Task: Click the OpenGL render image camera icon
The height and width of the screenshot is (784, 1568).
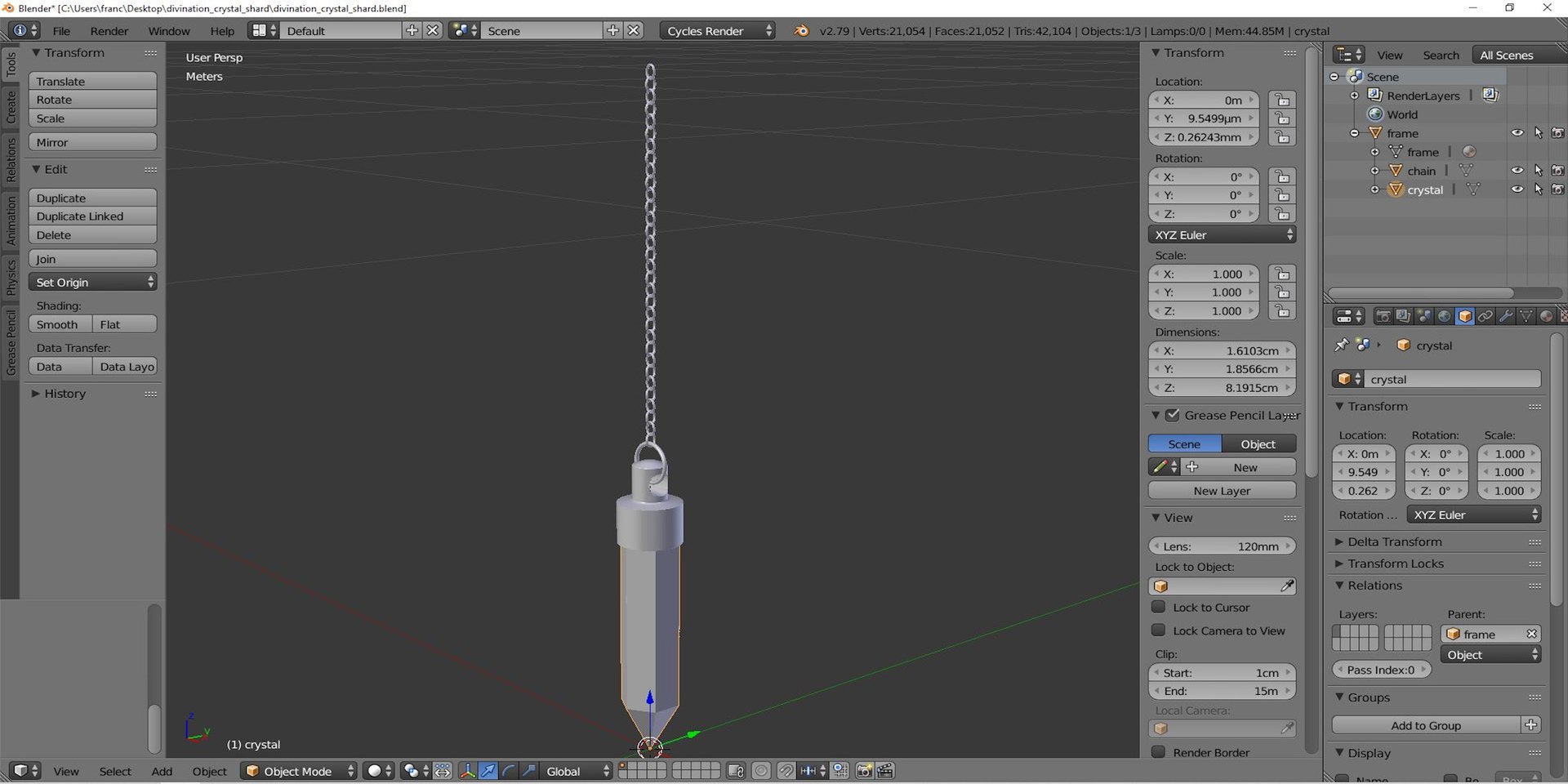Action: [x=864, y=771]
